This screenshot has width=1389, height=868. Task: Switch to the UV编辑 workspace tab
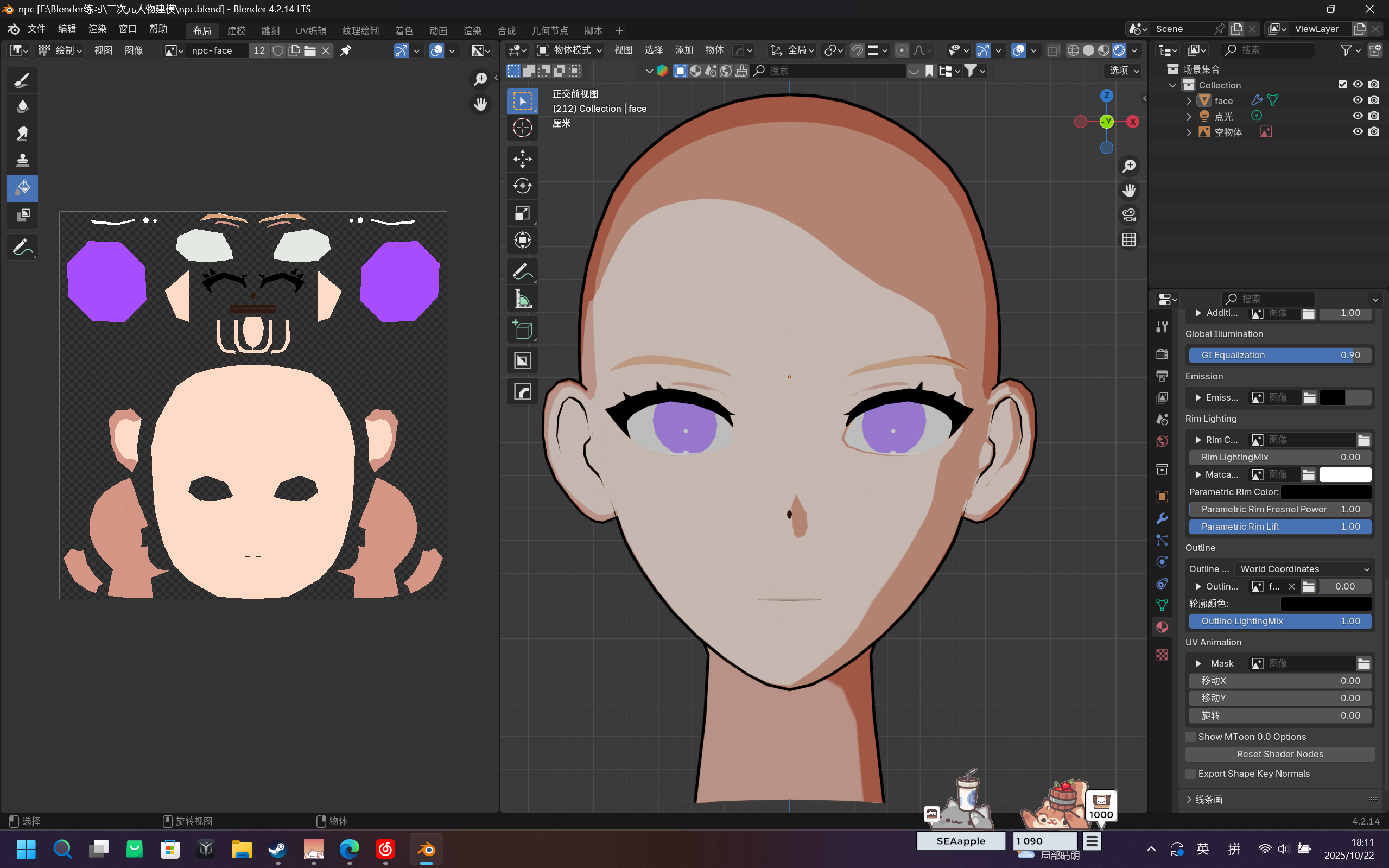click(x=310, y=30)
